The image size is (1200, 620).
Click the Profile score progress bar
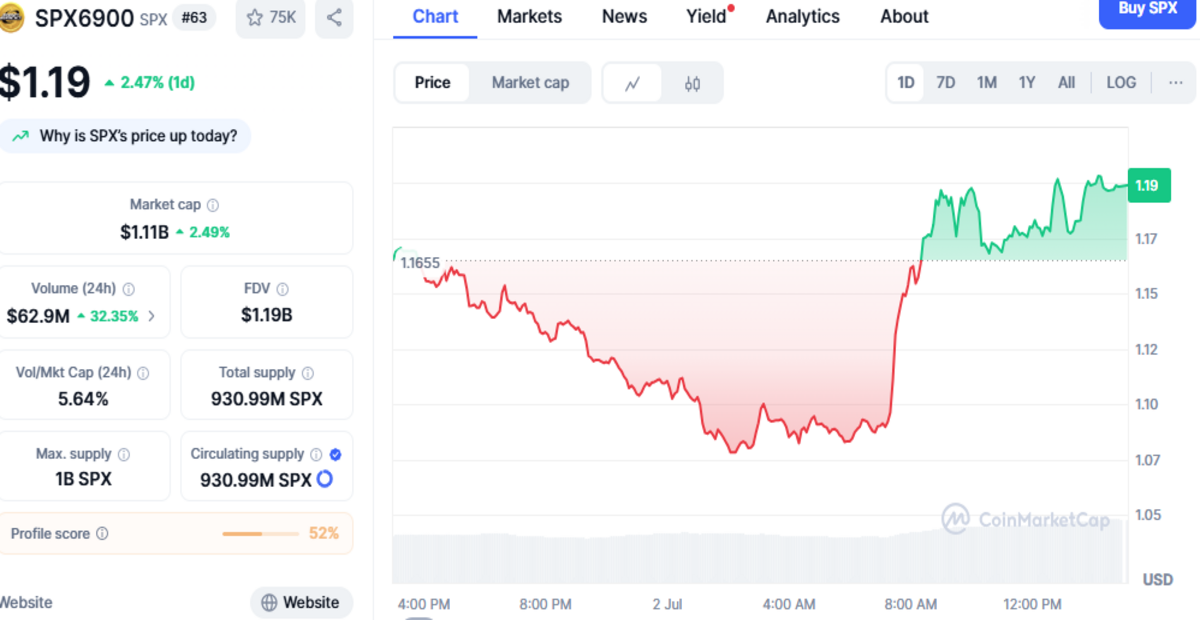[x=260, y=534]
